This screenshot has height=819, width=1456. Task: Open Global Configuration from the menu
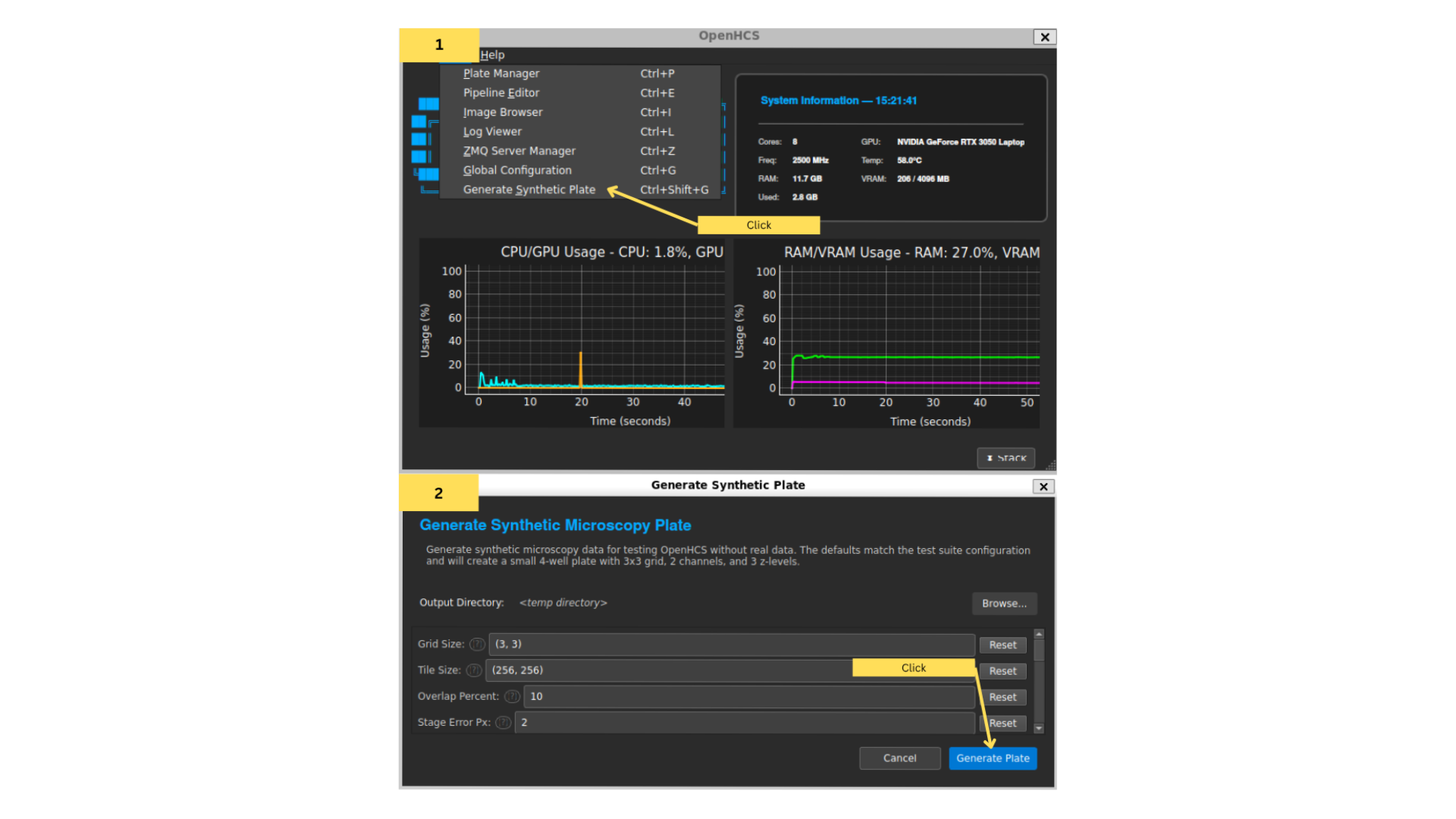[580, 170]
